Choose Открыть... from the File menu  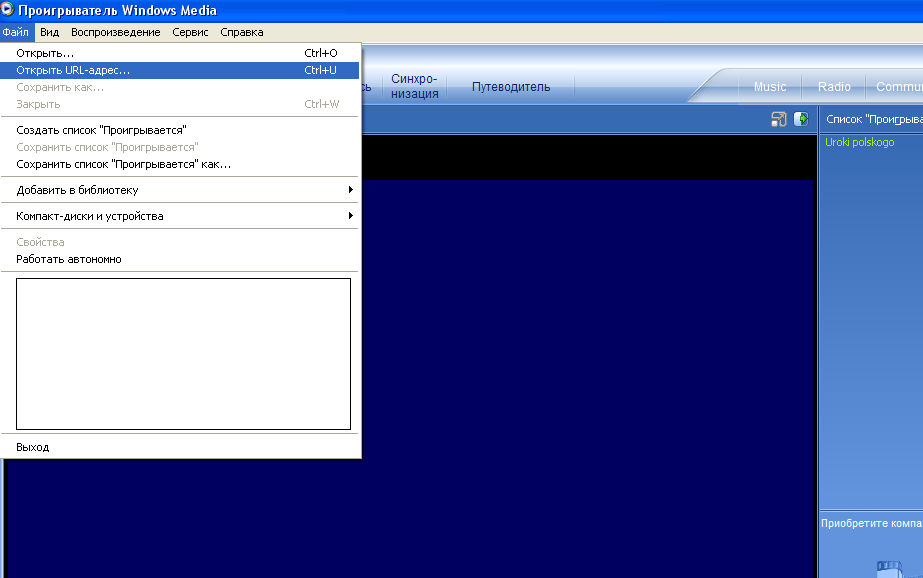[180, 53]
